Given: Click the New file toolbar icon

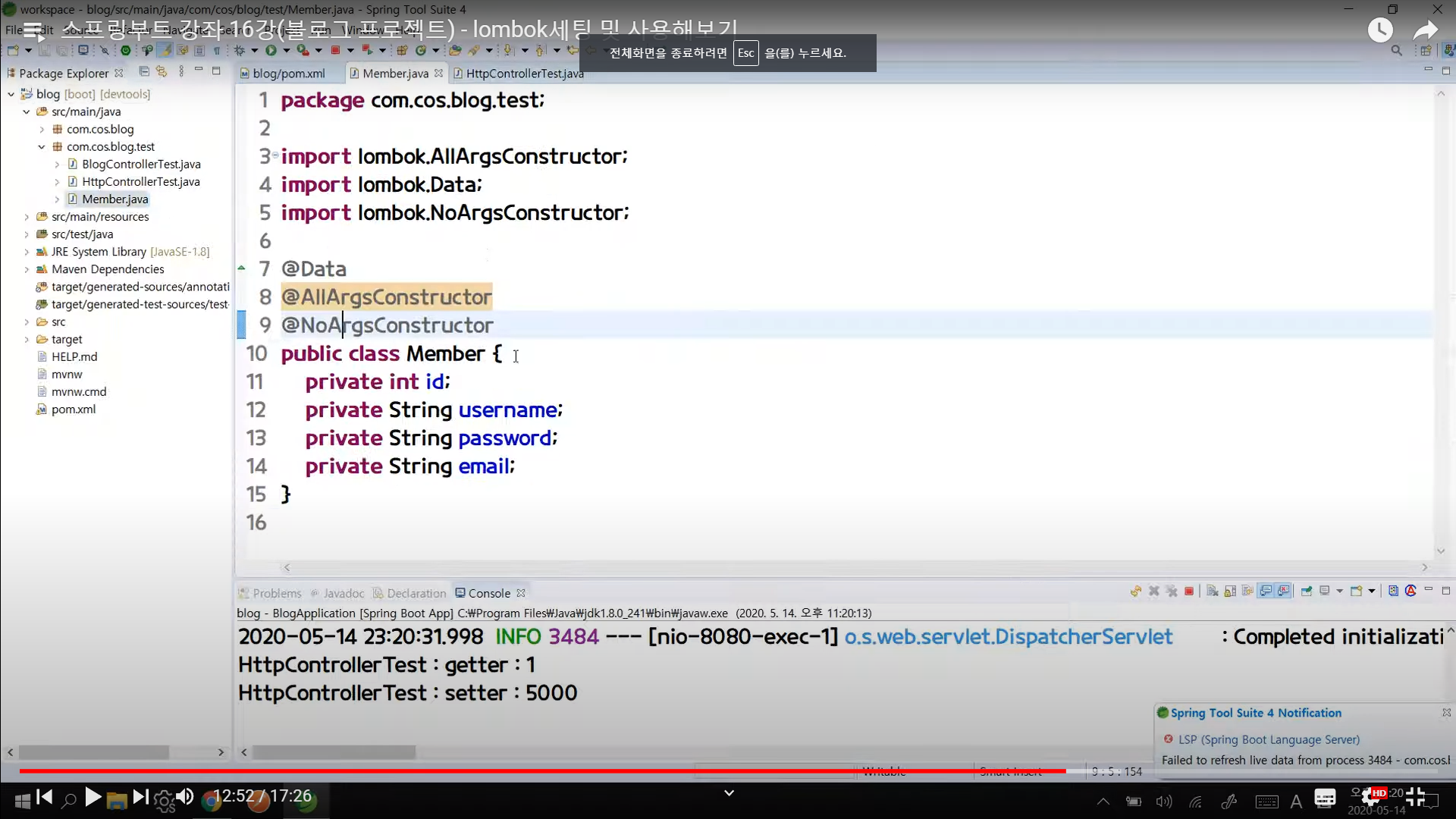Looking at the screenshot, I should click(x=13, y=51).
